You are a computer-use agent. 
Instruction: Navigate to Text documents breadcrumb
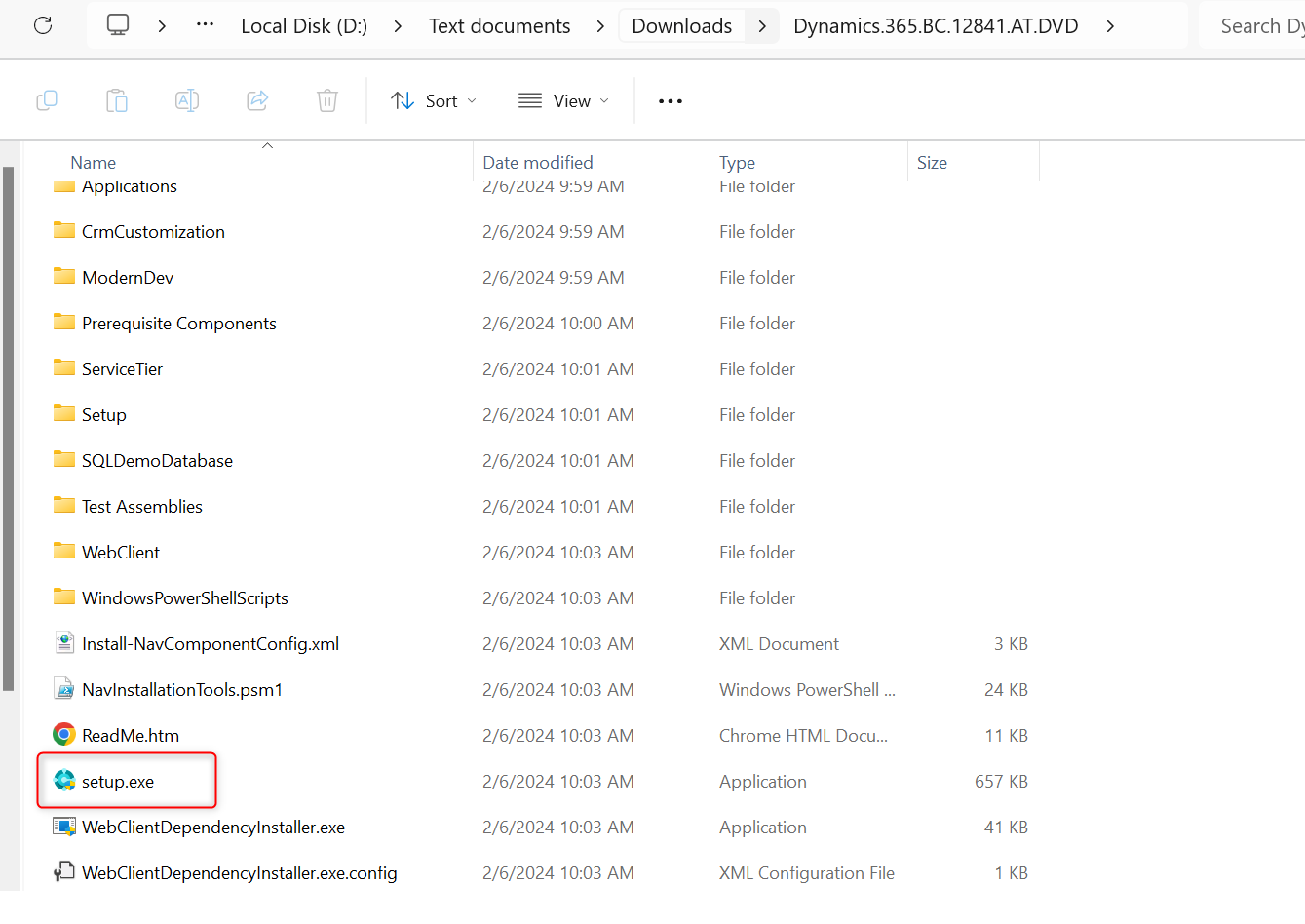499,26
